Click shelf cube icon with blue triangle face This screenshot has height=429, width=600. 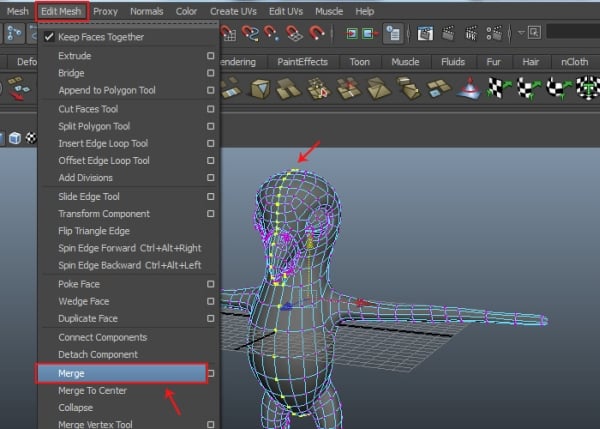pyautogui.click(x=261, y=88)
